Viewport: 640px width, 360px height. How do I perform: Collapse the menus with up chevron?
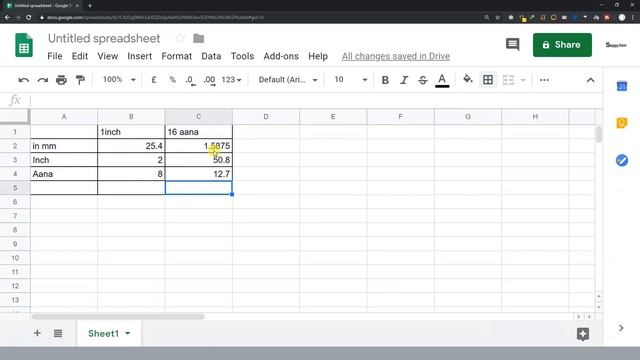click(590, 80)
